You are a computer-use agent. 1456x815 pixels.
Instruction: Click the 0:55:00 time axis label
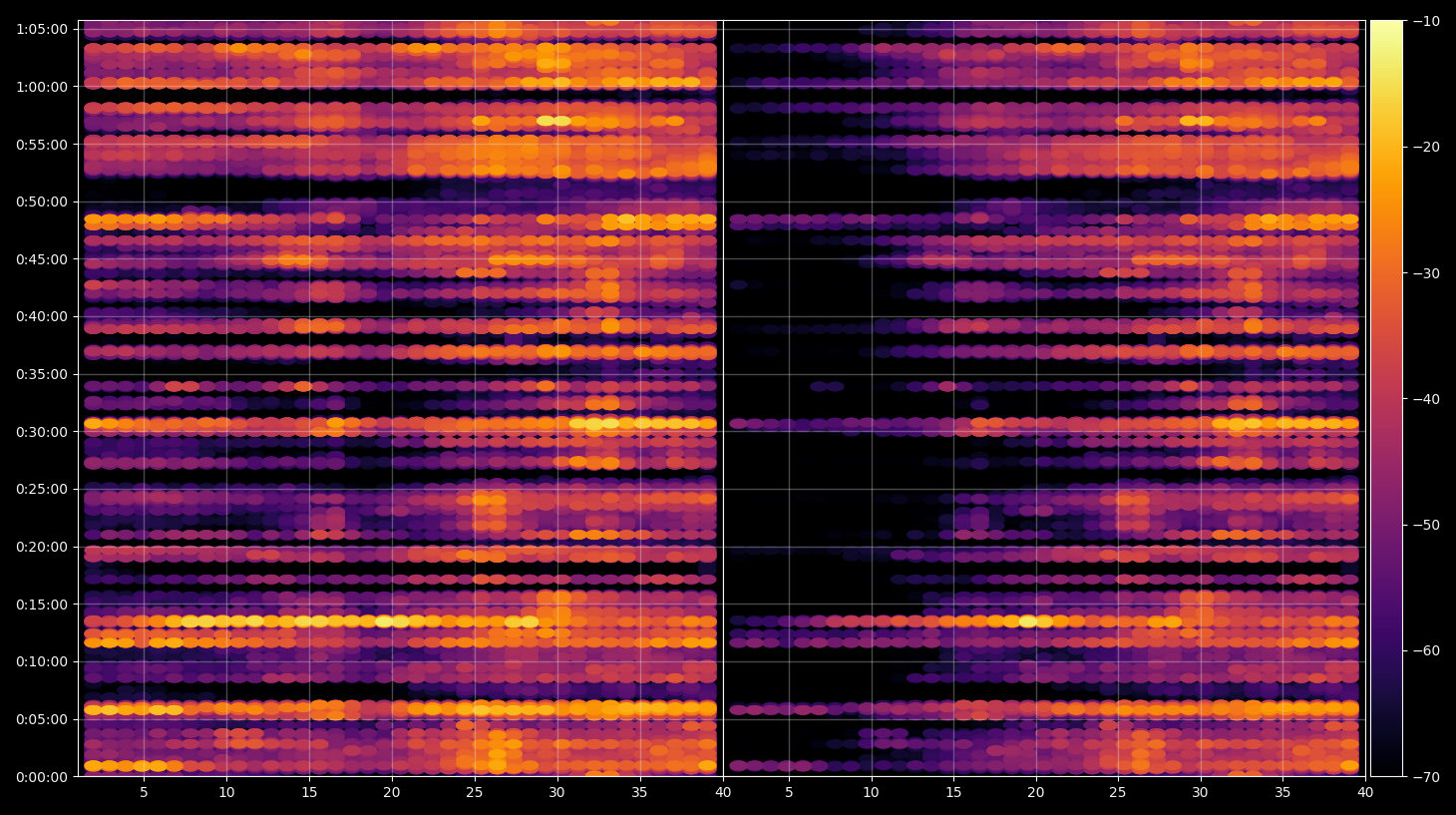point(42,145)
